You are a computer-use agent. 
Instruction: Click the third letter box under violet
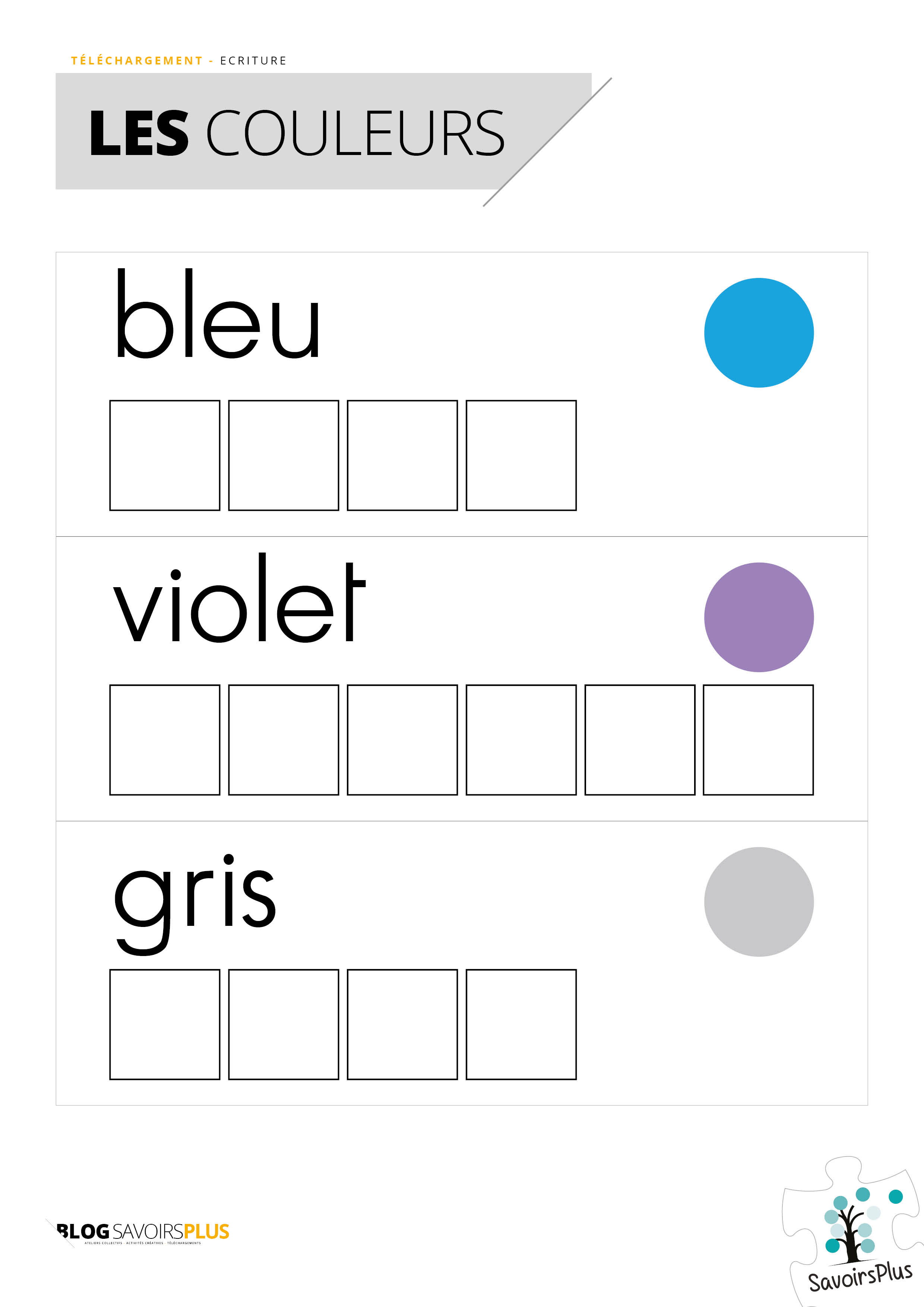coord(402,740)
